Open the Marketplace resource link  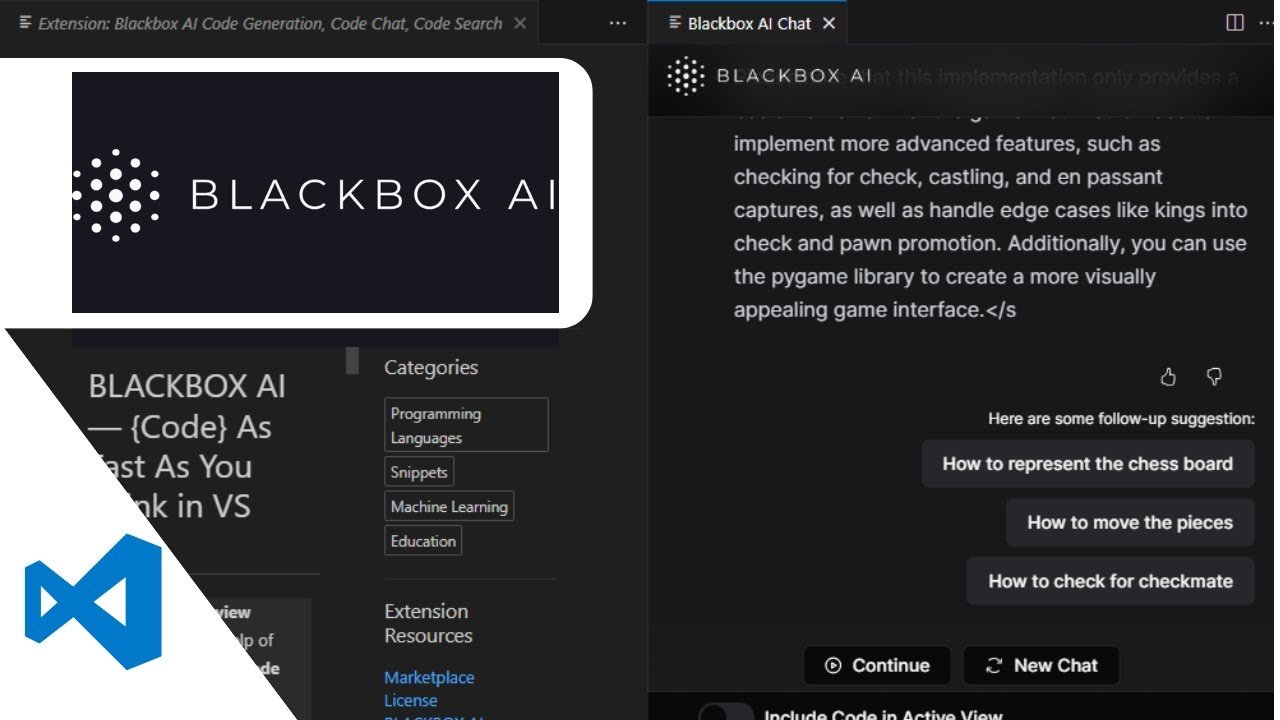[x=429, y=677]
